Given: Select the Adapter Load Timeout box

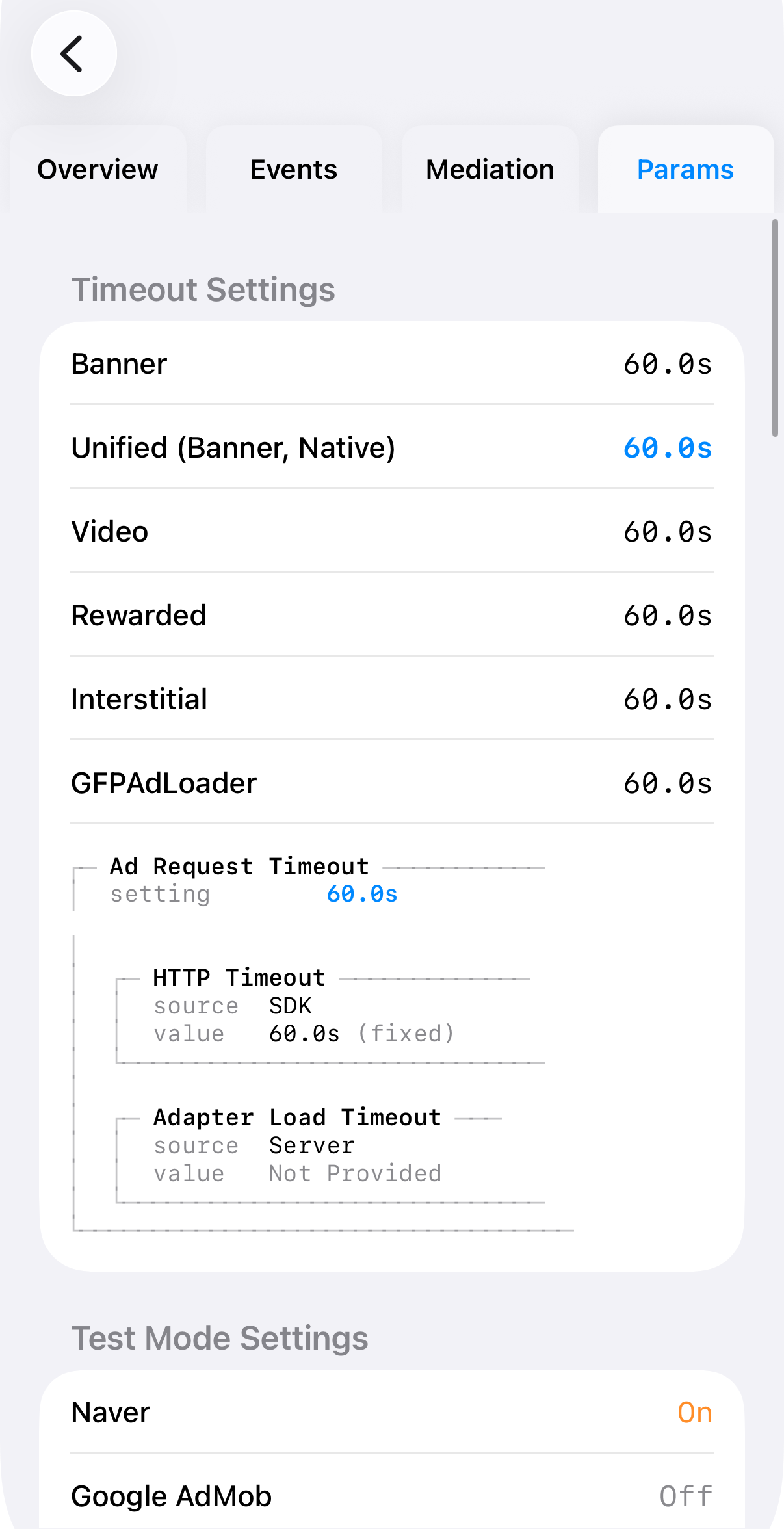Looking at the screenshot, I should point(330,1159).
